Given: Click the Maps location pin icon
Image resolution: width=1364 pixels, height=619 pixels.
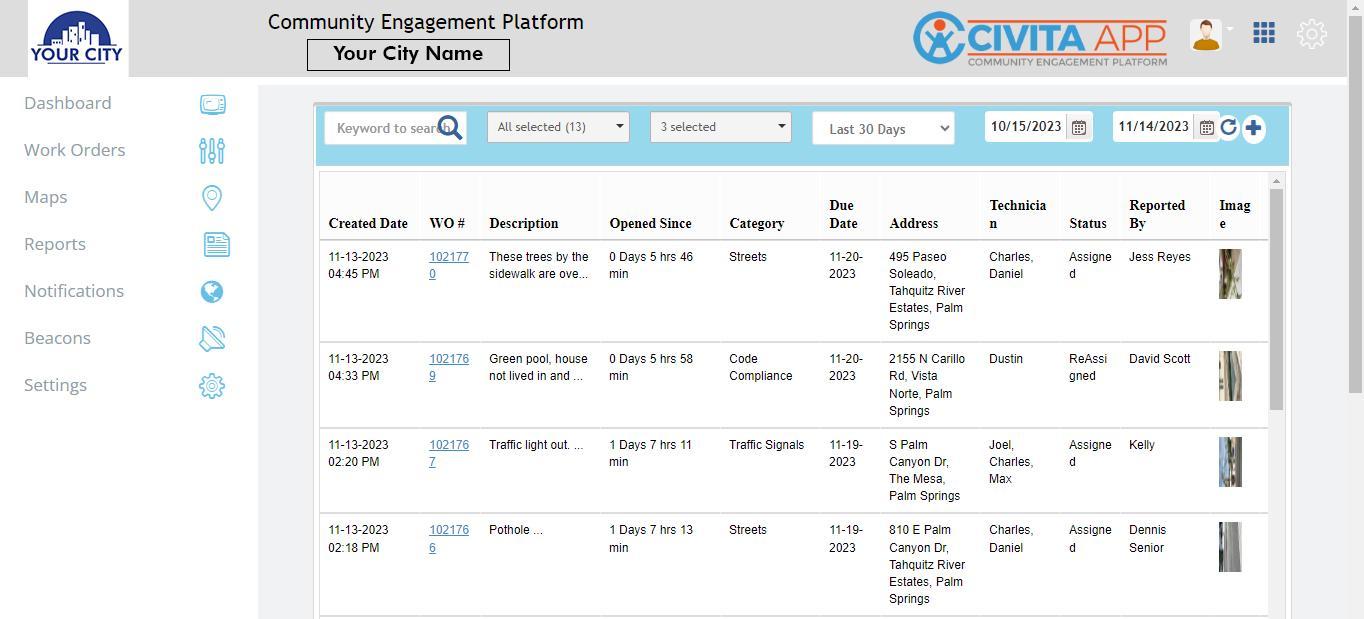Looking at the screenshot, I should [212, 198].
